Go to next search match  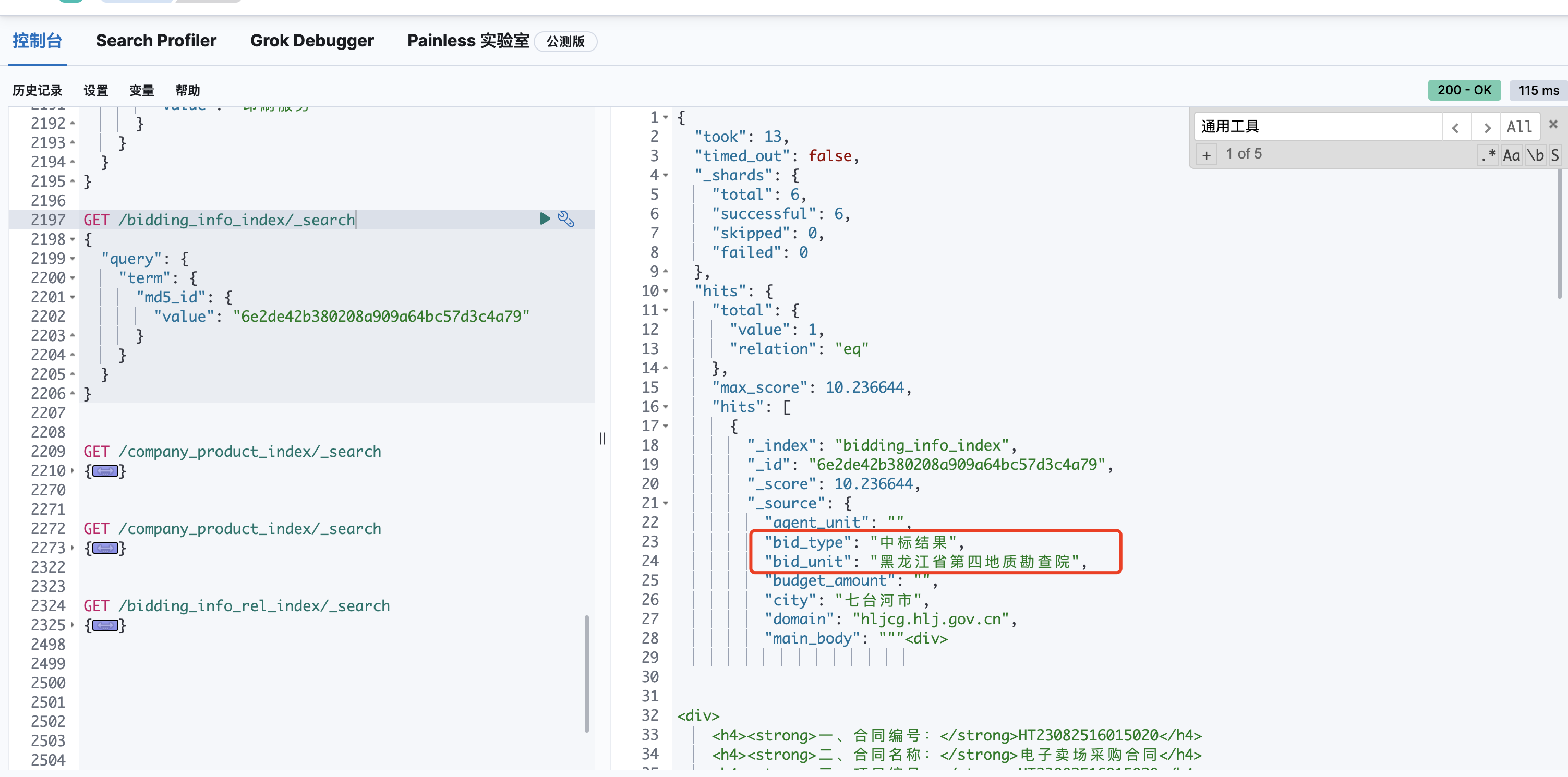pyautogui.click(x=1487, y=127)
